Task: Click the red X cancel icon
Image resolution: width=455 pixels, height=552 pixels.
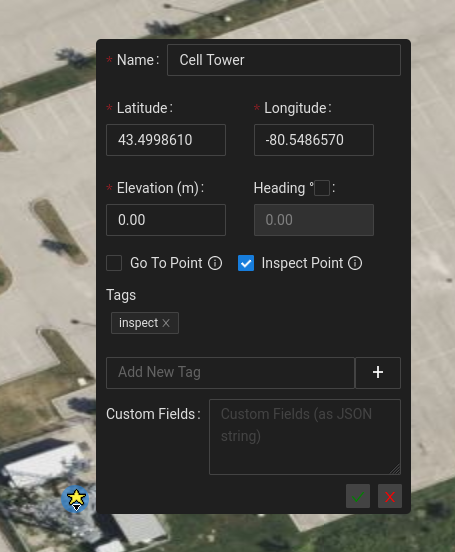Action: coord(390,496)
